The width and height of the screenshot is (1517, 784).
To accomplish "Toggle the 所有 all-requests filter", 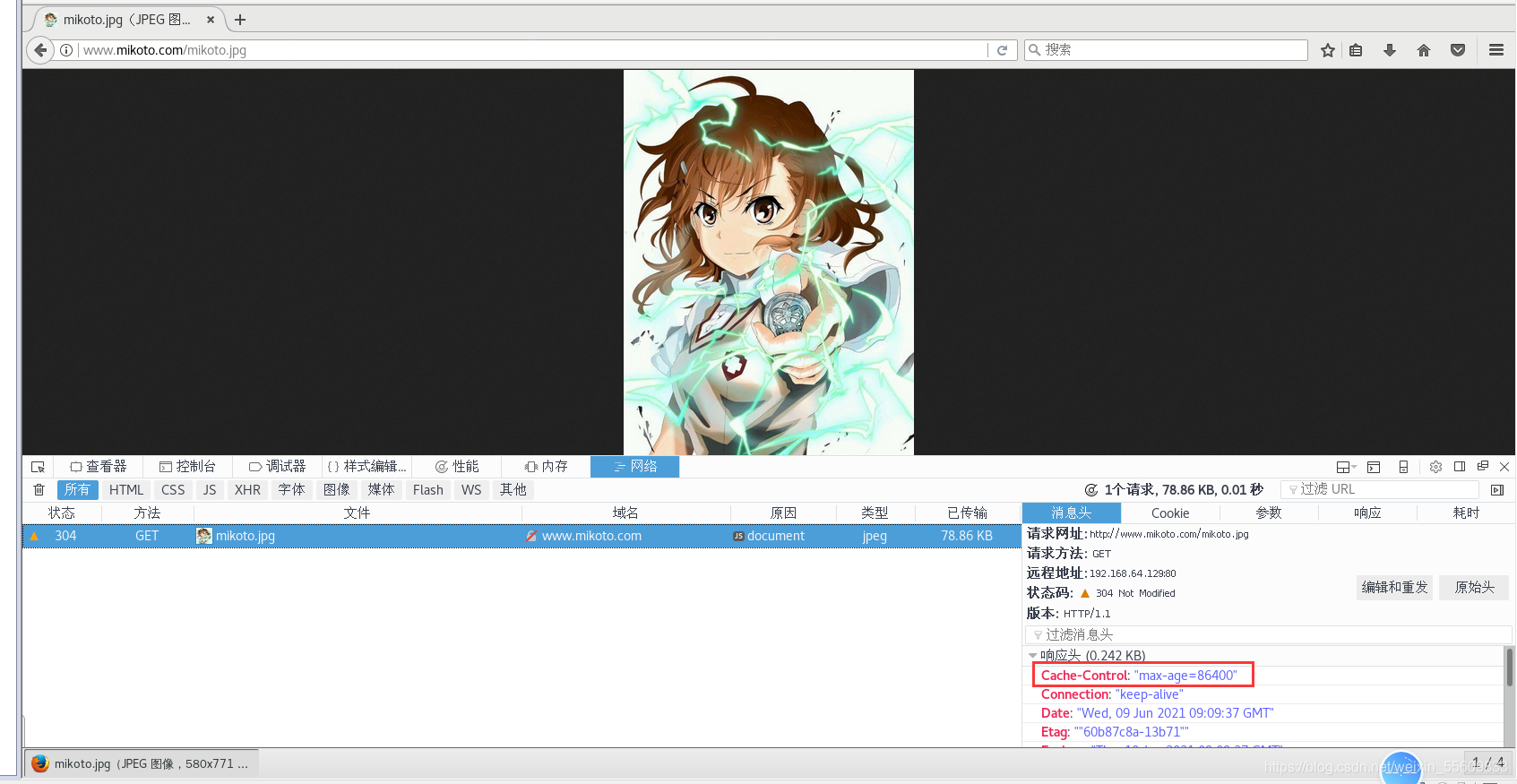I will click(x=77, y=490).
